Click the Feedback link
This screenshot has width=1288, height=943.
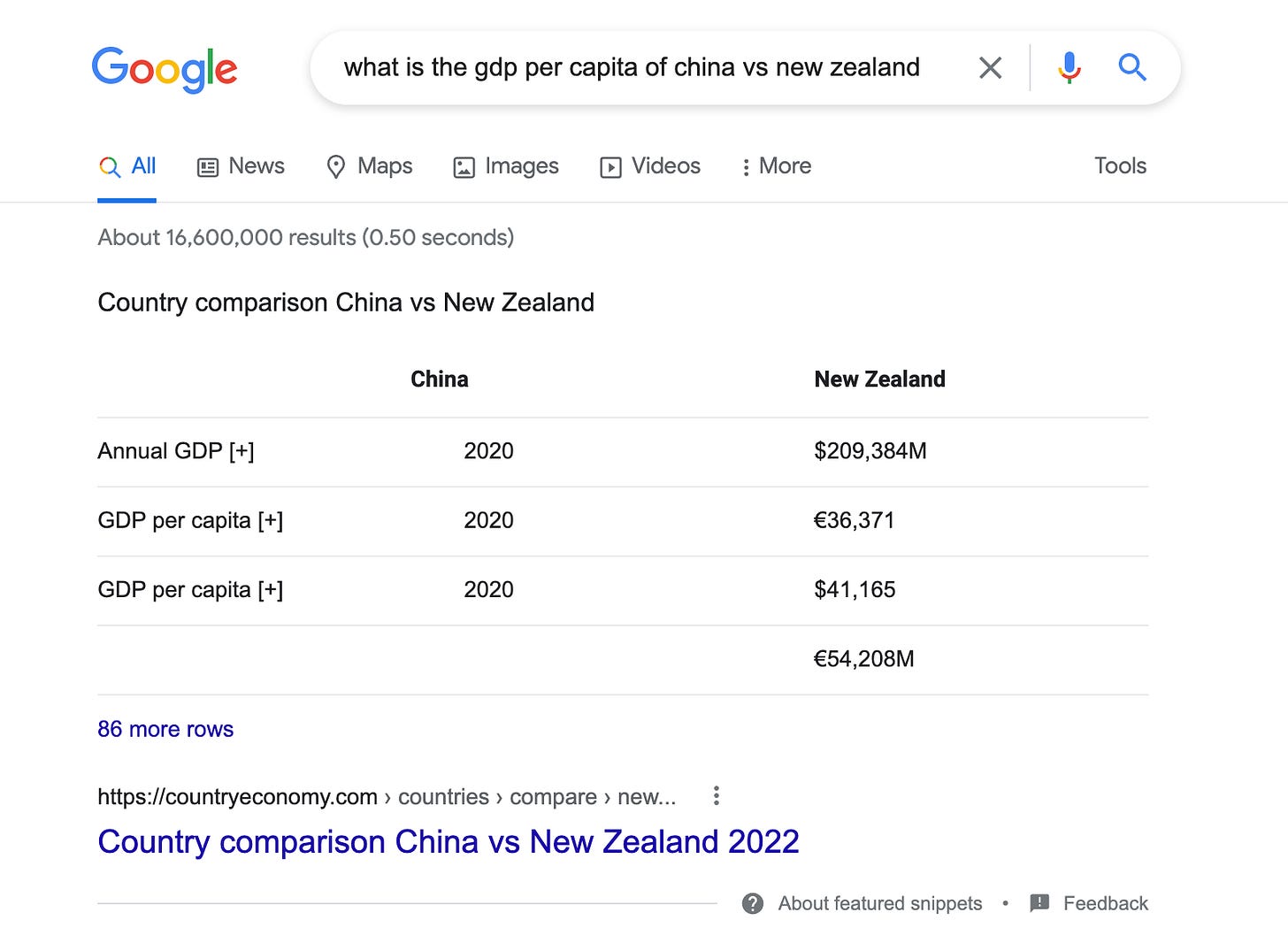tap(1105, 903)
